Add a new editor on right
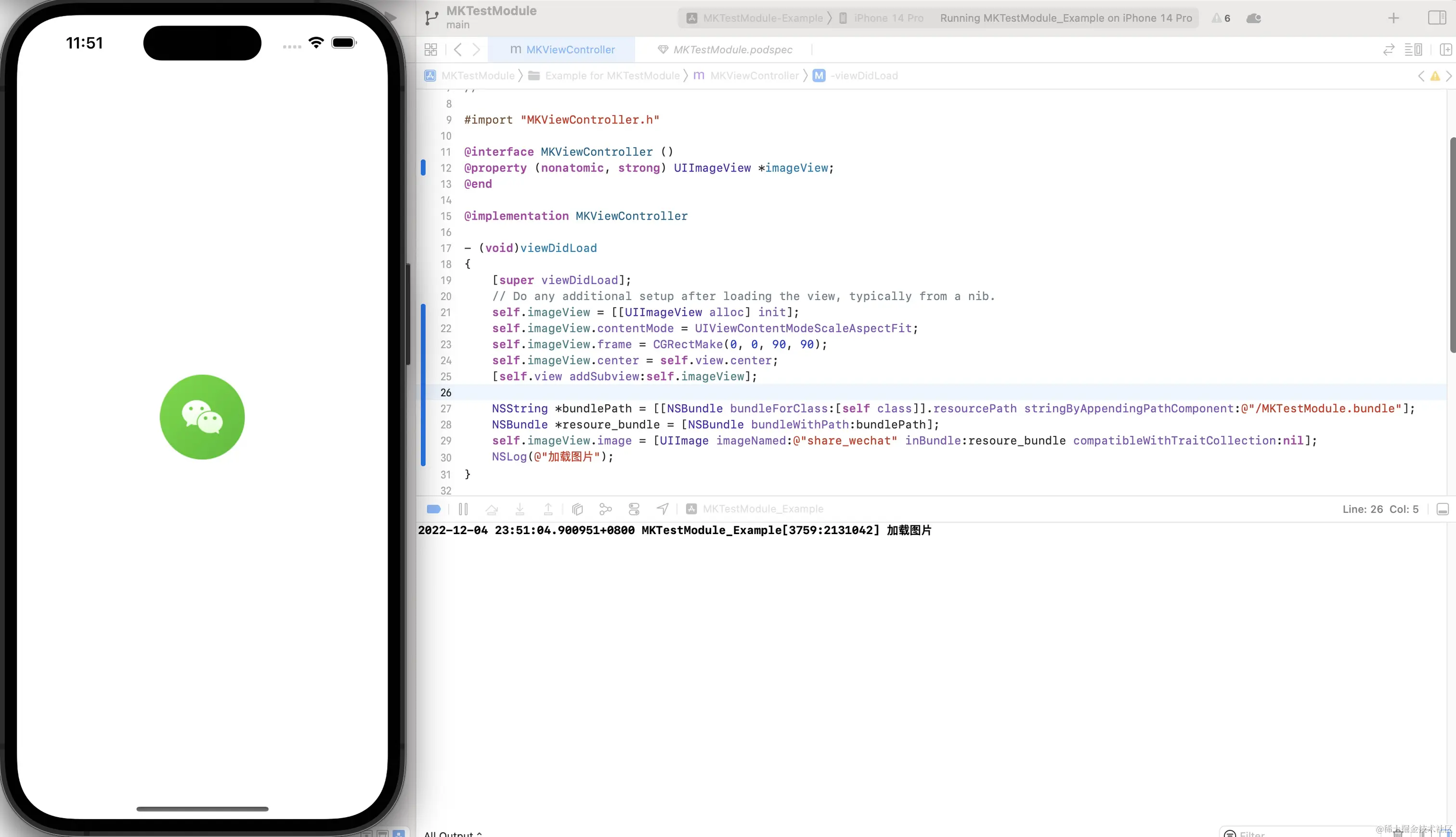This screenshot has height=837, width=1456. (1446, 50)
